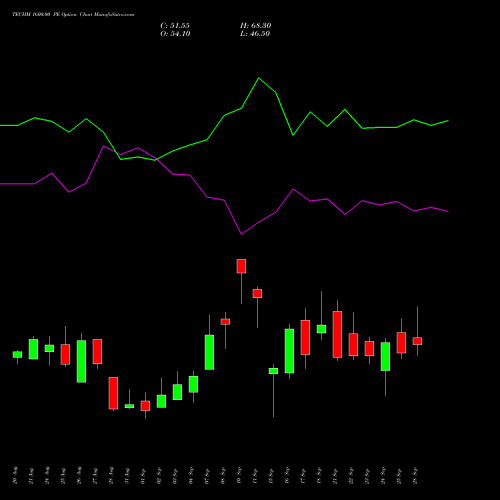The height and width of the screenshot is (500, 500).
Task: Click the green candlestick on 24 Sep
Action: [385, 356]
